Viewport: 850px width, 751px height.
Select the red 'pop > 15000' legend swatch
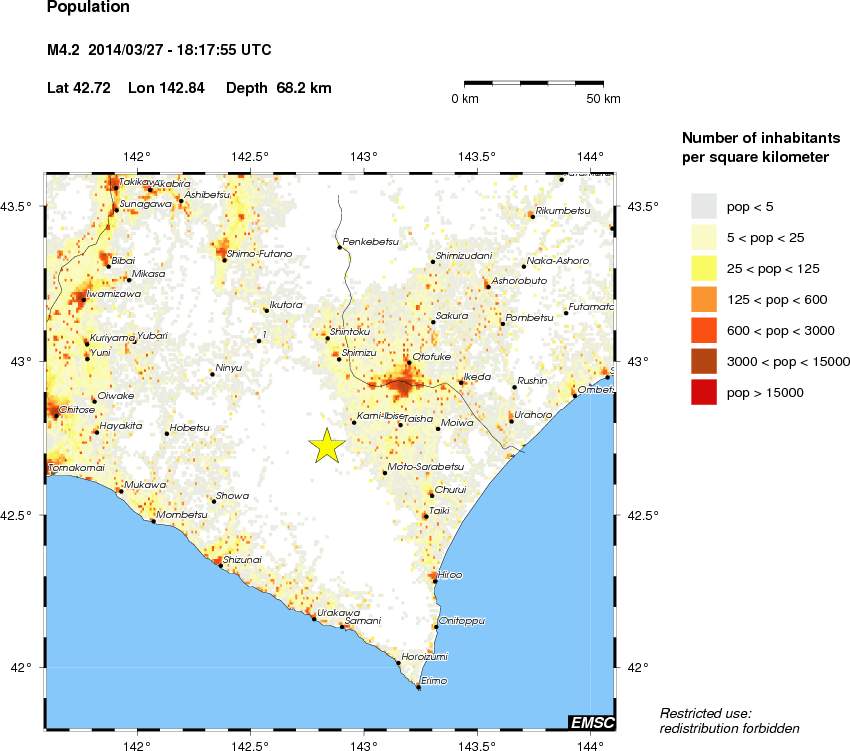[x=704, y=393]
